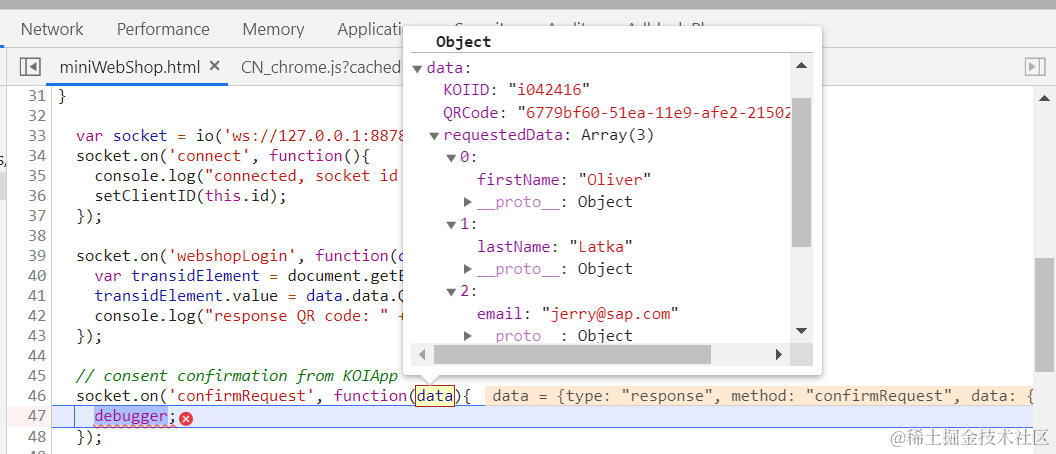
Task: Toggle the file navigator sidebar icon
Action: [30, 67]
